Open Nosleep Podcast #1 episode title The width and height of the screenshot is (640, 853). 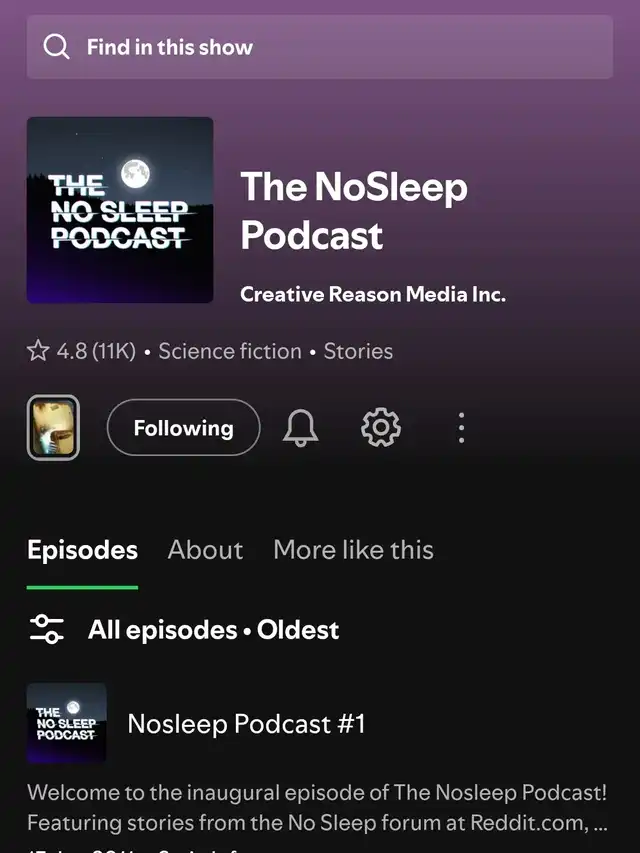tap(246, 724)
